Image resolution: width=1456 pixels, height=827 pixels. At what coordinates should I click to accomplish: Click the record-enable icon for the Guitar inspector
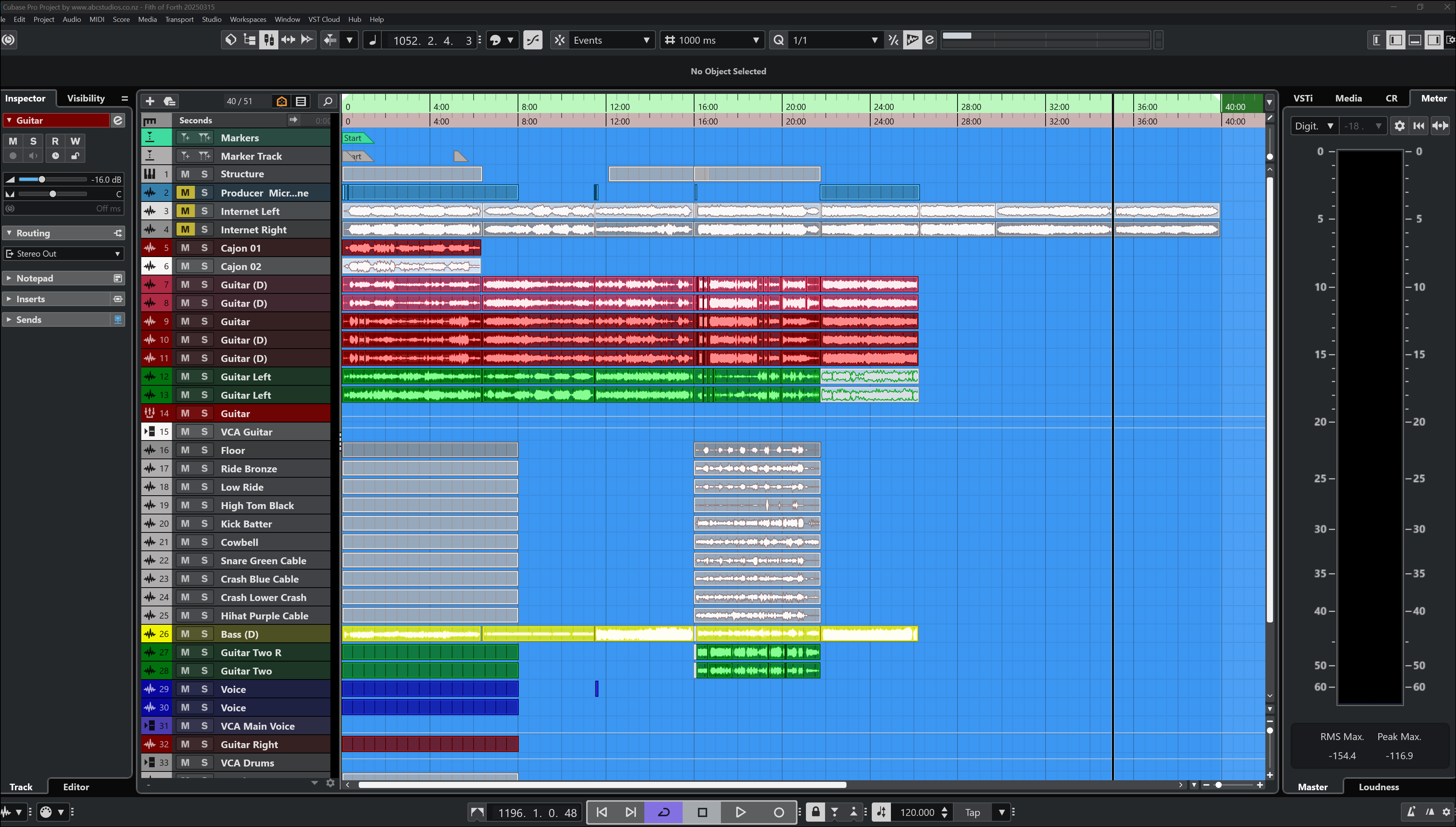coord(13,156)
